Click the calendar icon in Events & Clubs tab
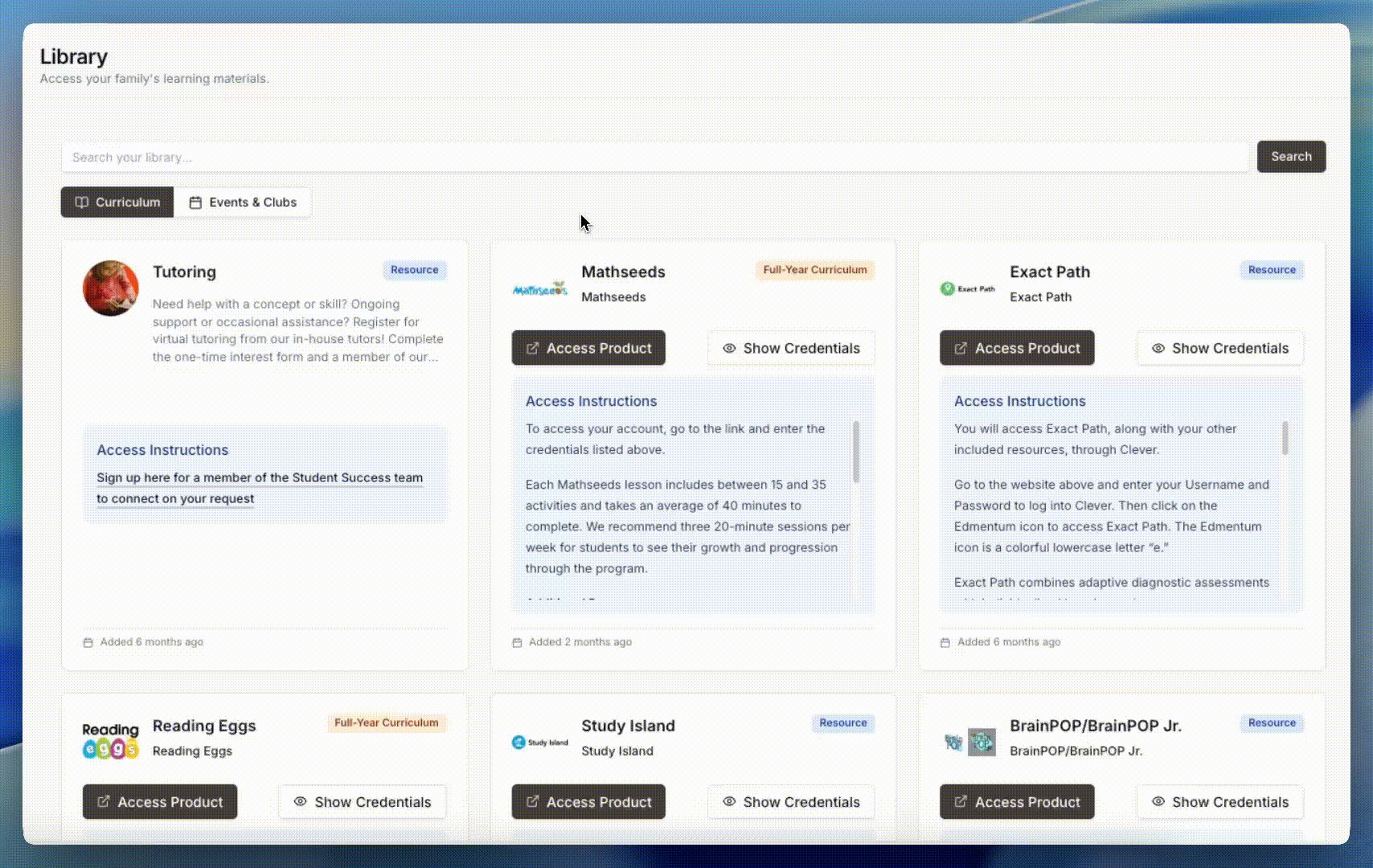 coord(195,203)
